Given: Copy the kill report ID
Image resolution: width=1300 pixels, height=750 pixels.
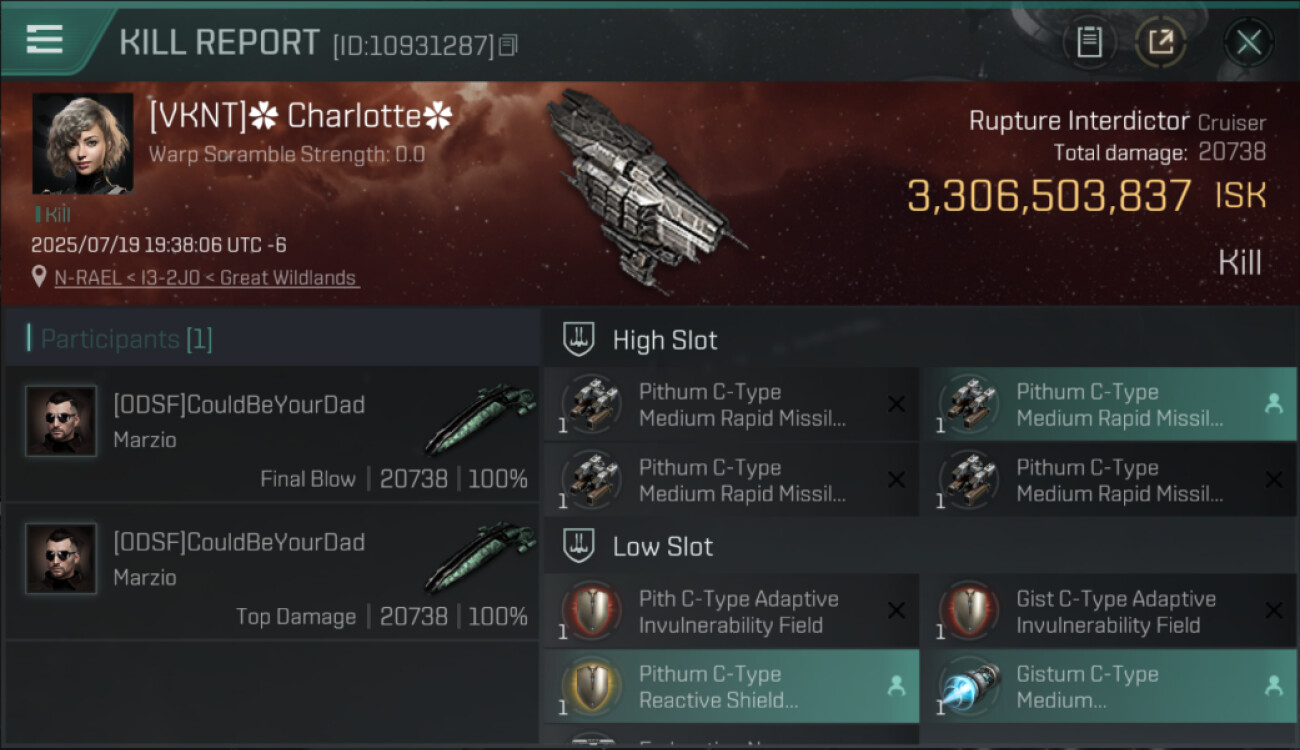Looking at the screenshot, I should [509, 45].
